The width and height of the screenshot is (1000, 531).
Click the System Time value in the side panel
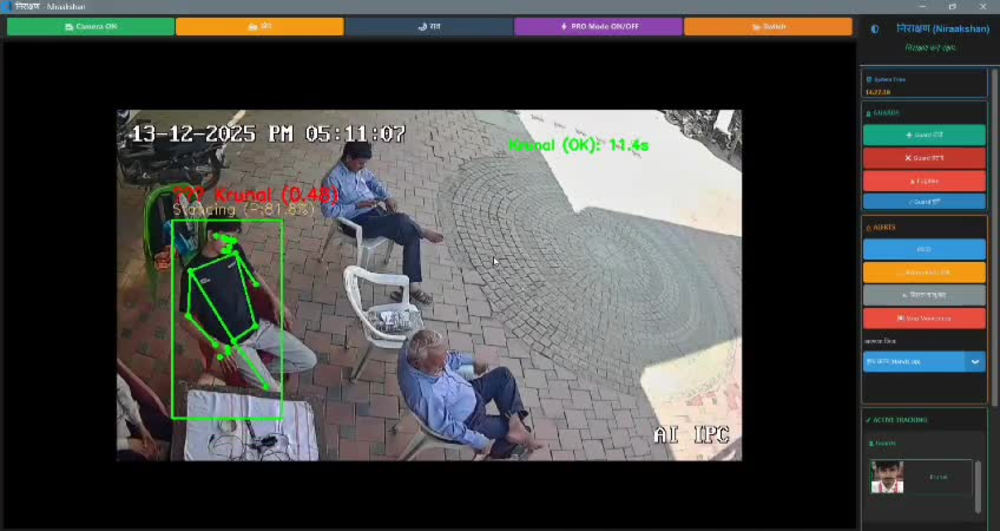878,92
